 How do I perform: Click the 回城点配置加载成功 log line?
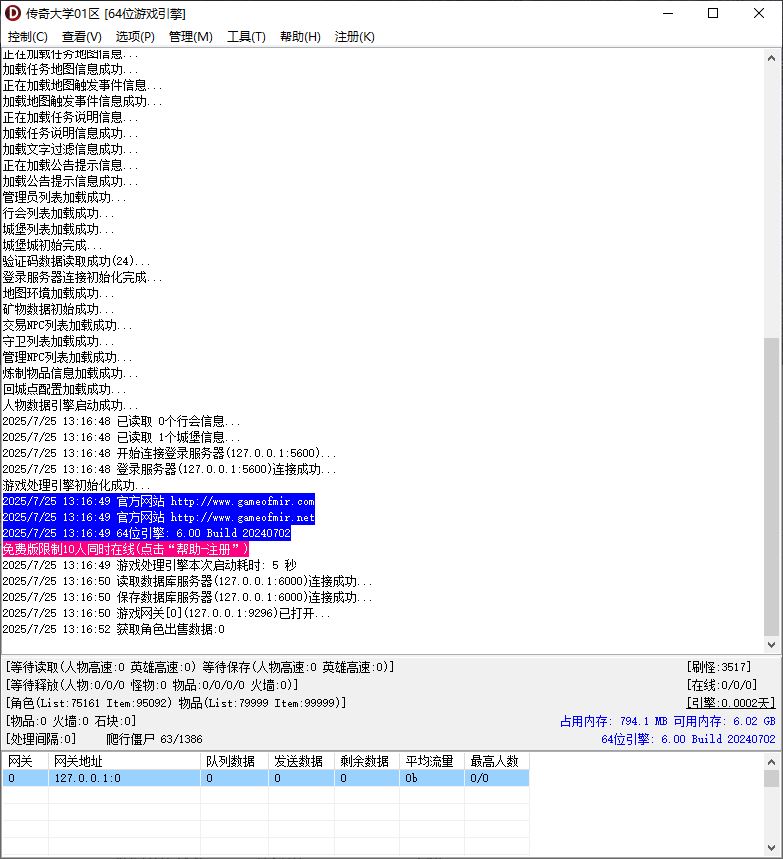point(64,390)
